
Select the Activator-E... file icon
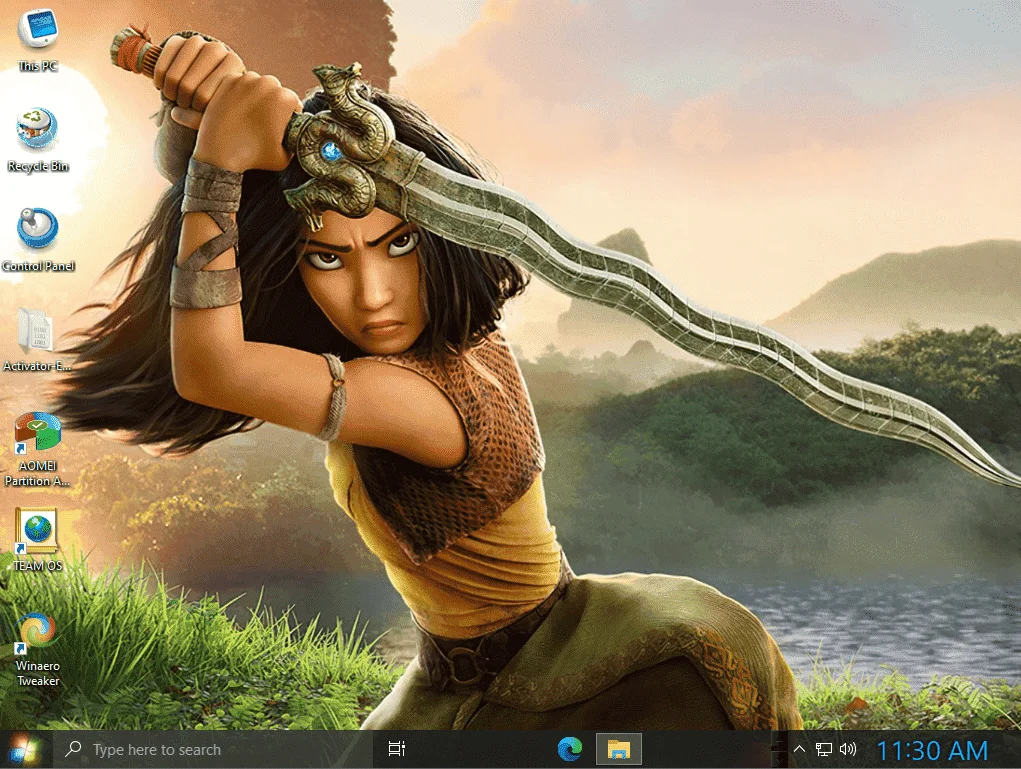[x=36, y=340]
